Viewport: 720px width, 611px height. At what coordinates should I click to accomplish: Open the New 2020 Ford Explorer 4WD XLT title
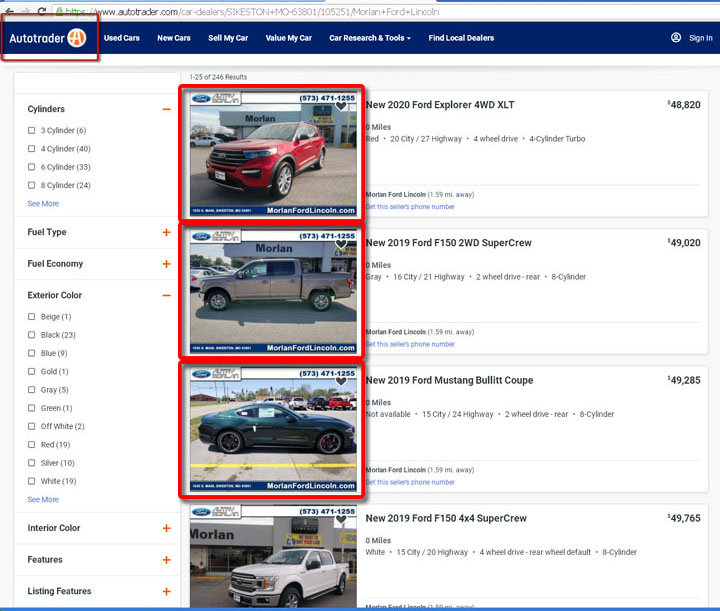pyautogui.click(x=440, y=105)
